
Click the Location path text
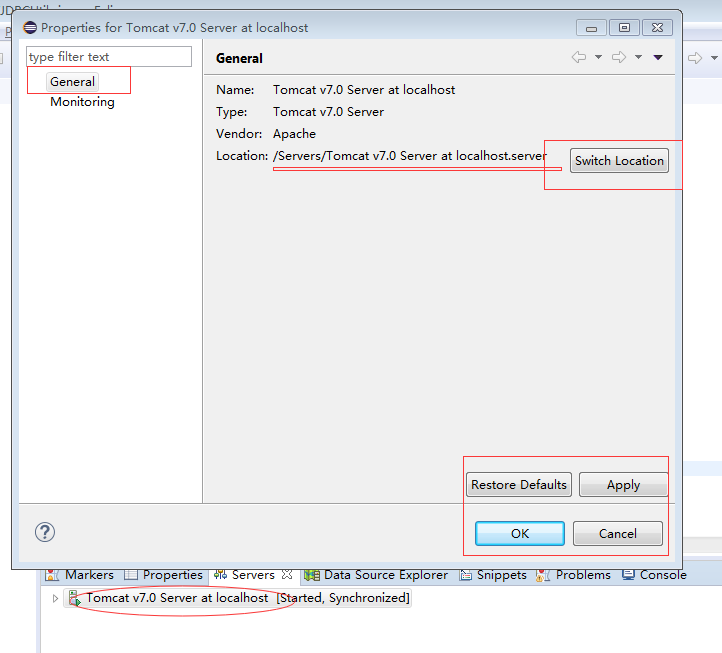pyautogui.click(x=410, y=156)
